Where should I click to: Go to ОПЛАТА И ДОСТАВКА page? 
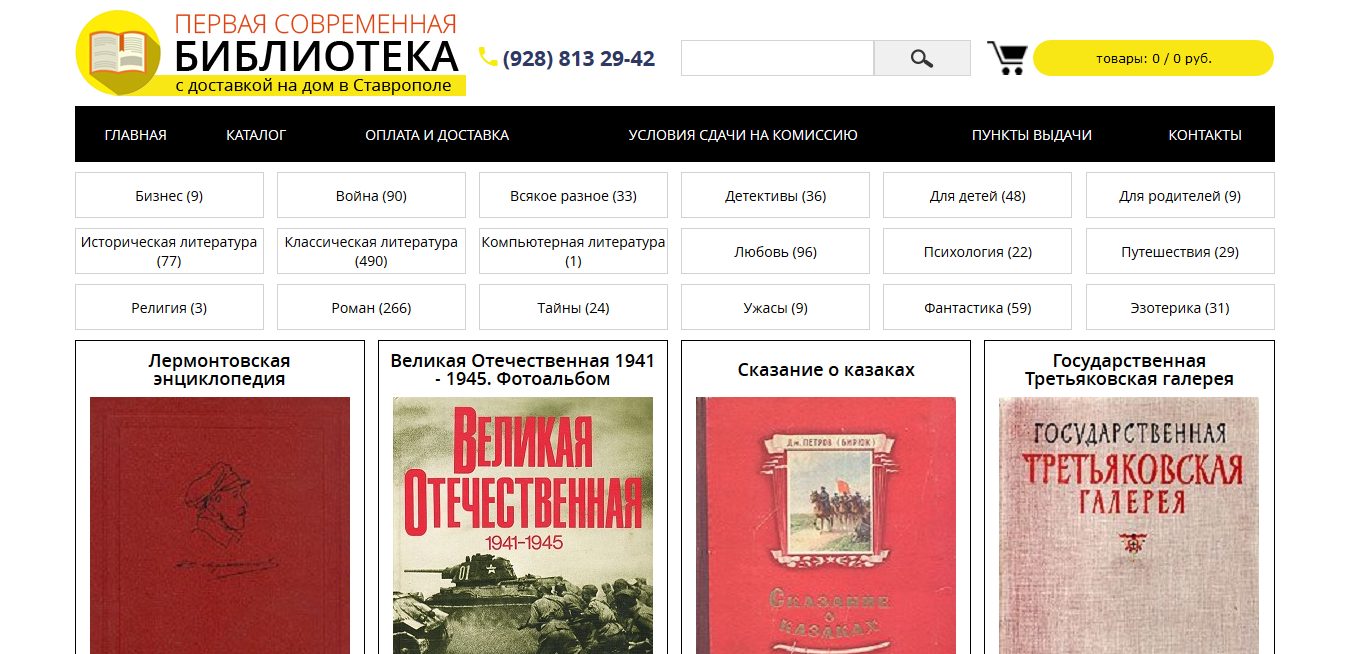437,135
